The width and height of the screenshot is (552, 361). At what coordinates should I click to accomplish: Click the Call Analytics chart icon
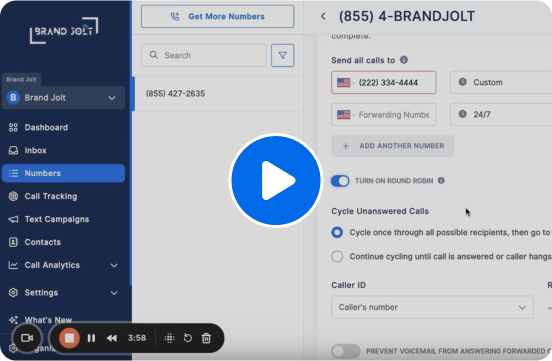(x=13, y=265)
